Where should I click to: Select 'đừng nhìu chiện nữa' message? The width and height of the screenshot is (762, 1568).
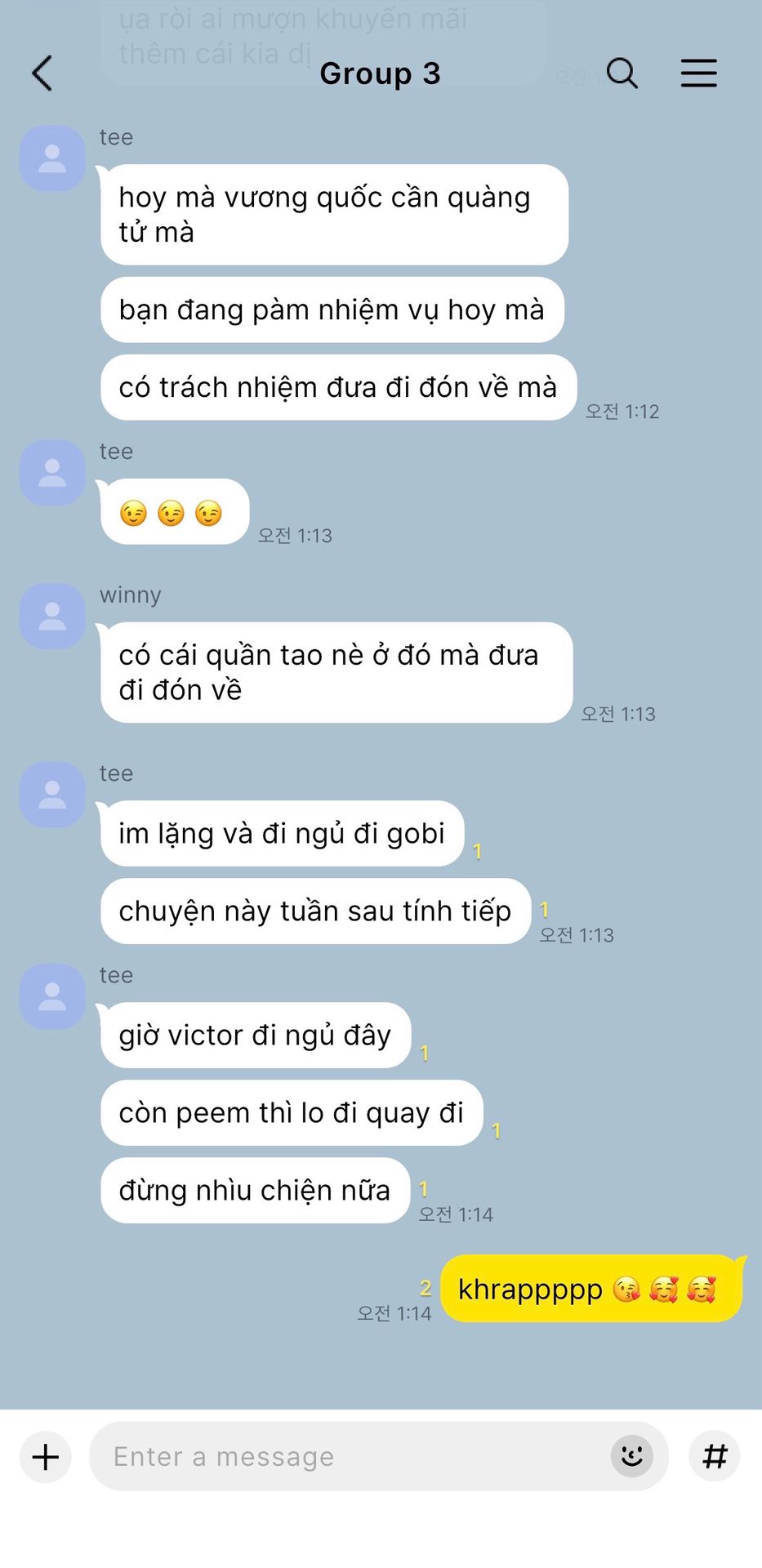pyautogui.click(x=255, y=1190)
